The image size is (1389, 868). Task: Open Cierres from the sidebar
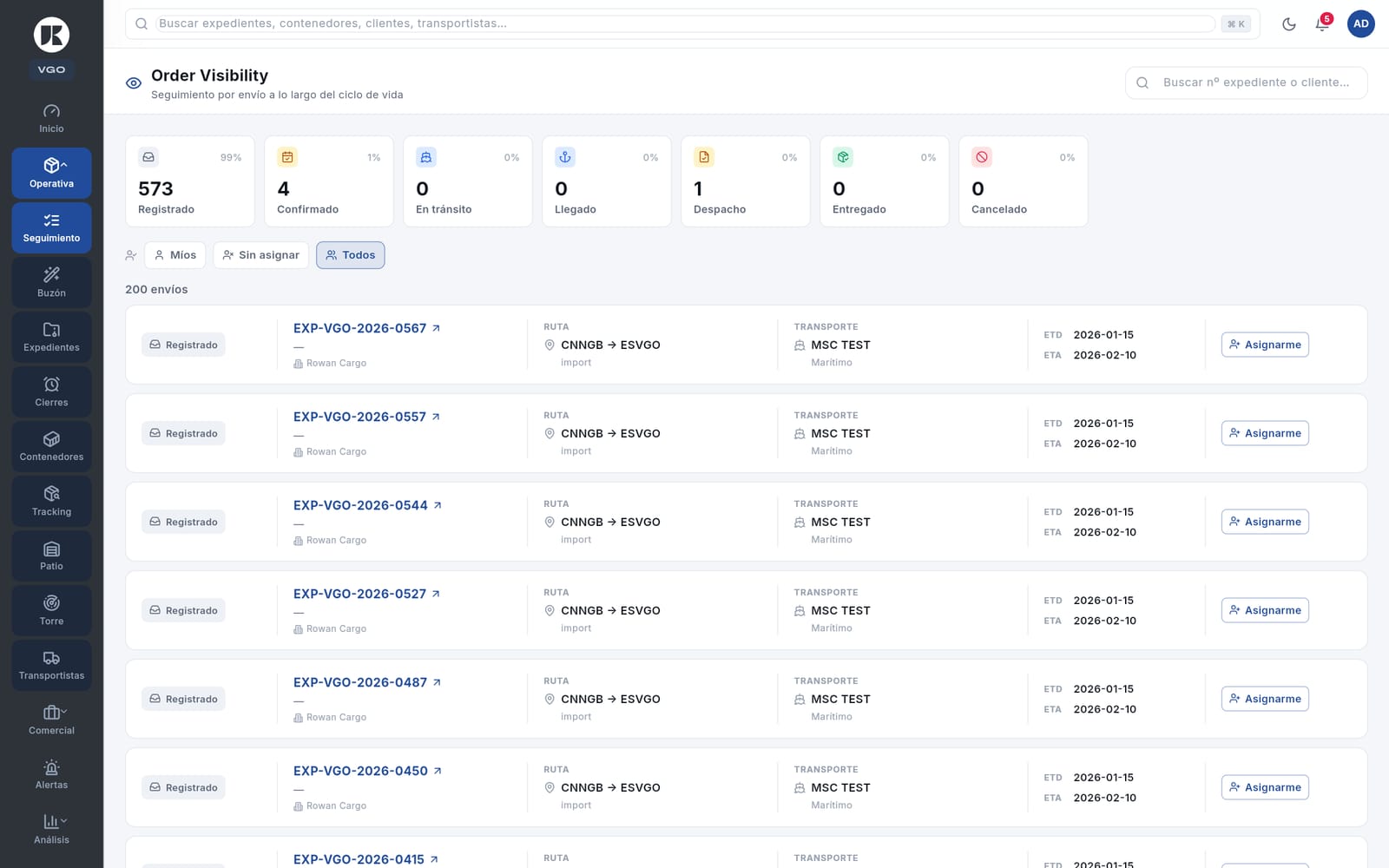coord(51,392)
